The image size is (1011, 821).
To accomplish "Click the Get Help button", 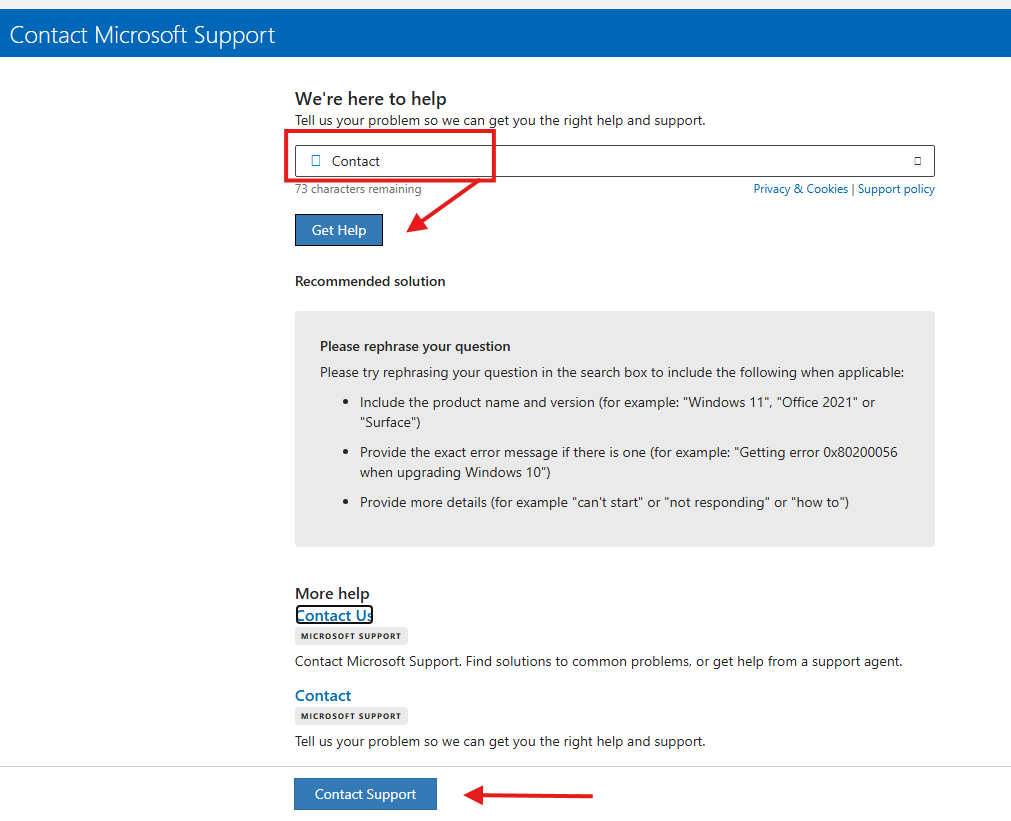I will coord(339,230).
